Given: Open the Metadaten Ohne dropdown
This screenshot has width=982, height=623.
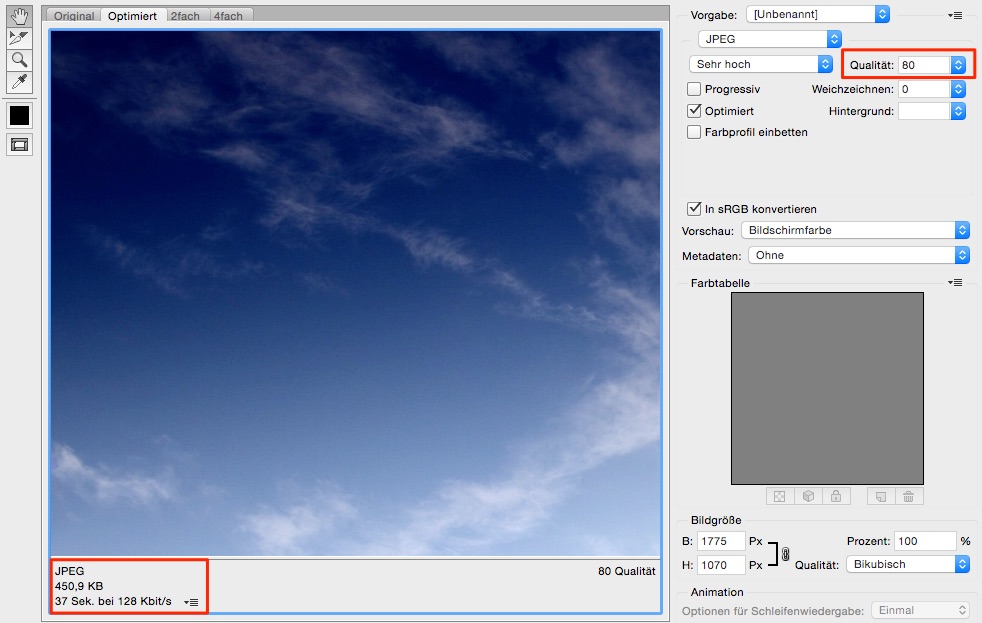Looking at the screenshot, I should (859, 255).
